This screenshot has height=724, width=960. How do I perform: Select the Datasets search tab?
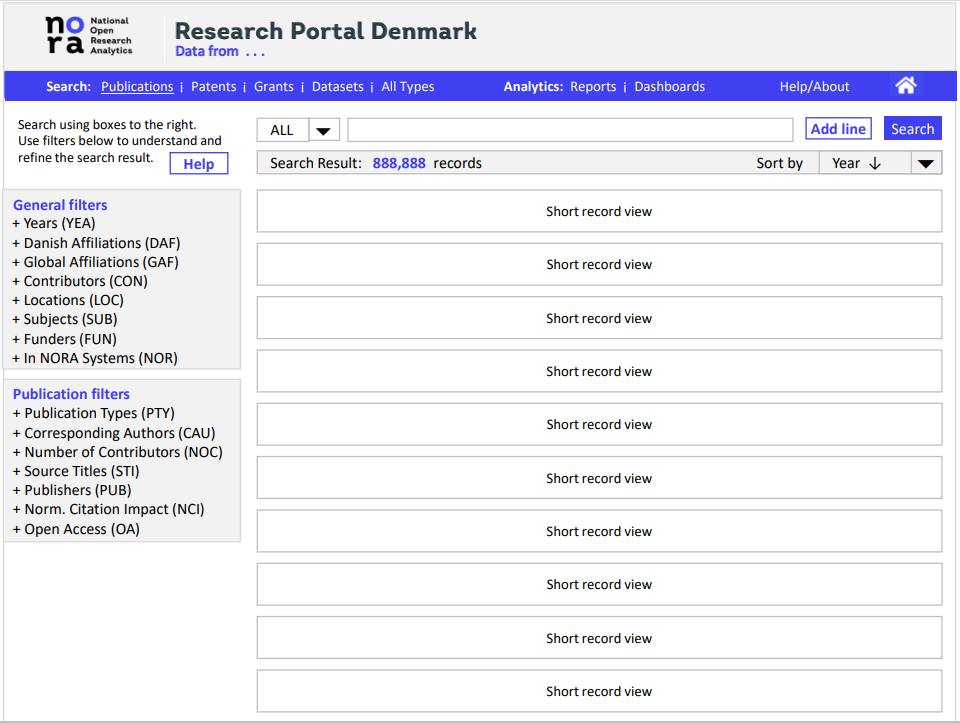tap(337, 87)
